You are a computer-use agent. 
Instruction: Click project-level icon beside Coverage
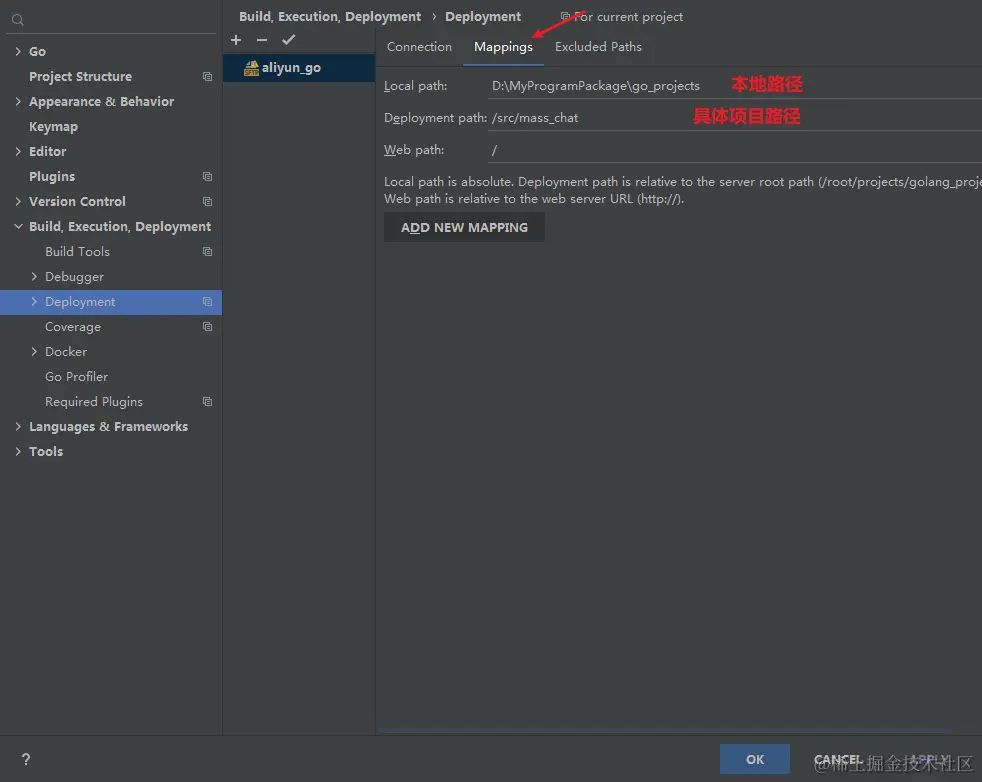coord(207,327)
